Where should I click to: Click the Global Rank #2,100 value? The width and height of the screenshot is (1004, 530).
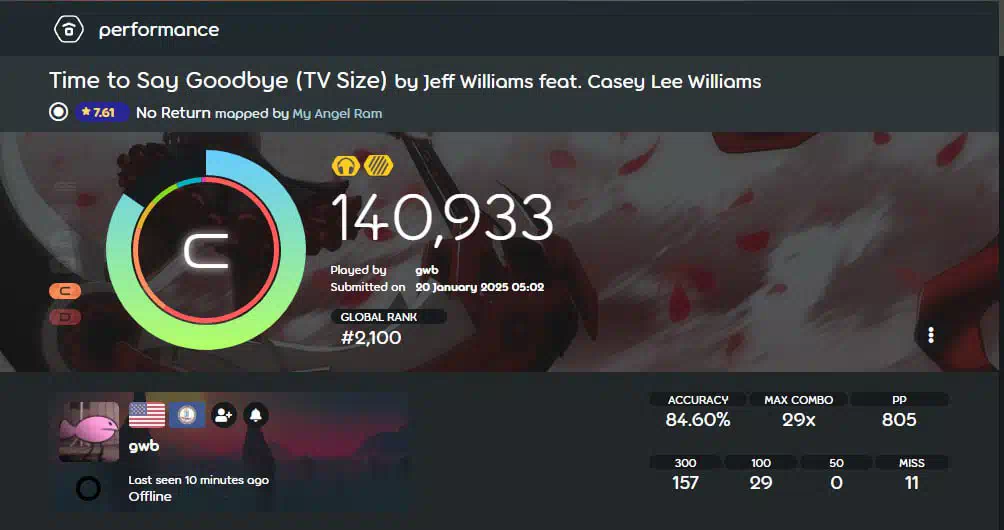point(371,338)
